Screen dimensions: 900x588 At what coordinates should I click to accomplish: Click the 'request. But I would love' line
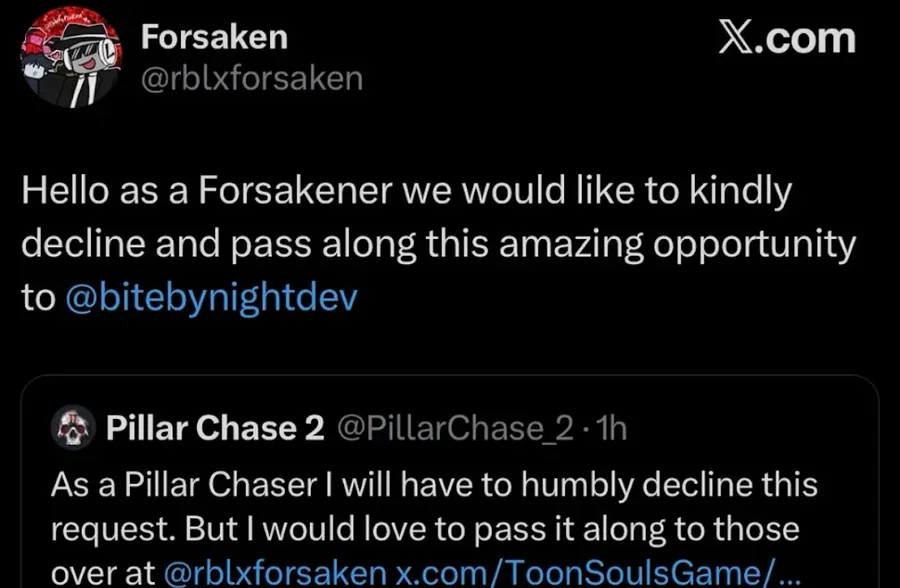(x=425, y=528)
